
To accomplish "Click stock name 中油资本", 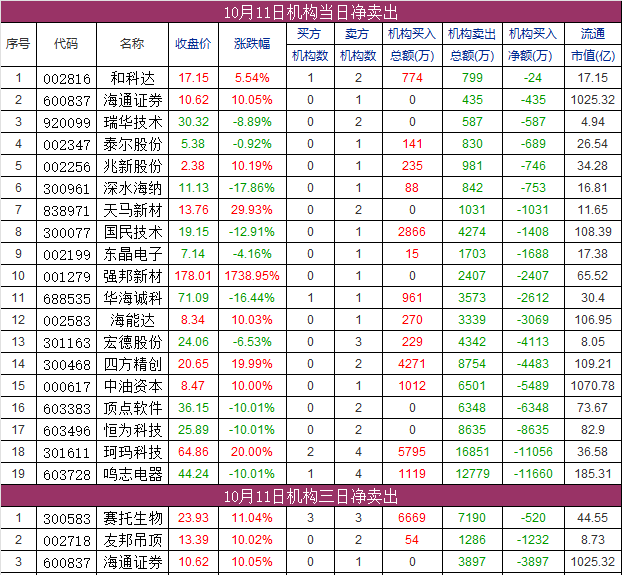I will (132, 386).
